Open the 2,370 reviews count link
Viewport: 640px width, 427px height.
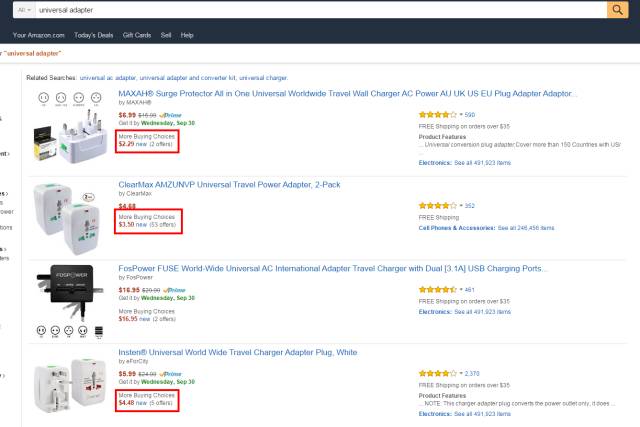pyautogui.click(x=472, y=374)
